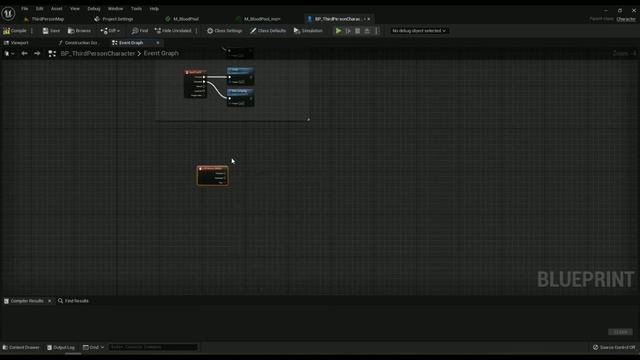The image size is (640, 360).
Task: Click Source Control Off status
Action: [614, 347]
